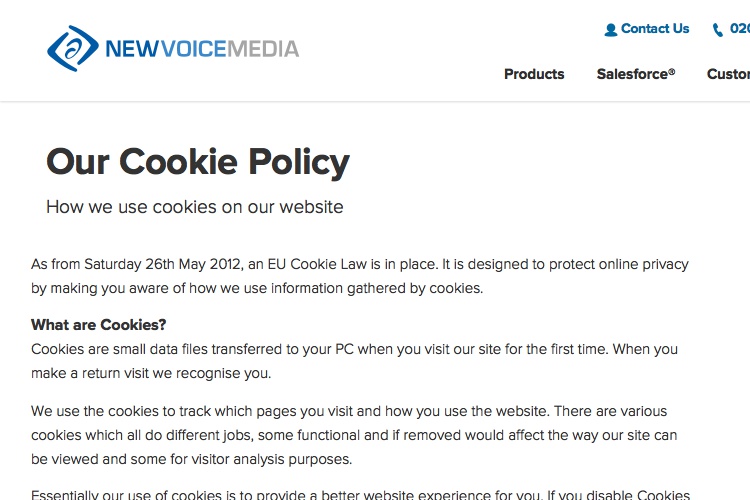This screenshot has height=500, width=750.
Task: Open the Products menu
Action: (534, 74)
